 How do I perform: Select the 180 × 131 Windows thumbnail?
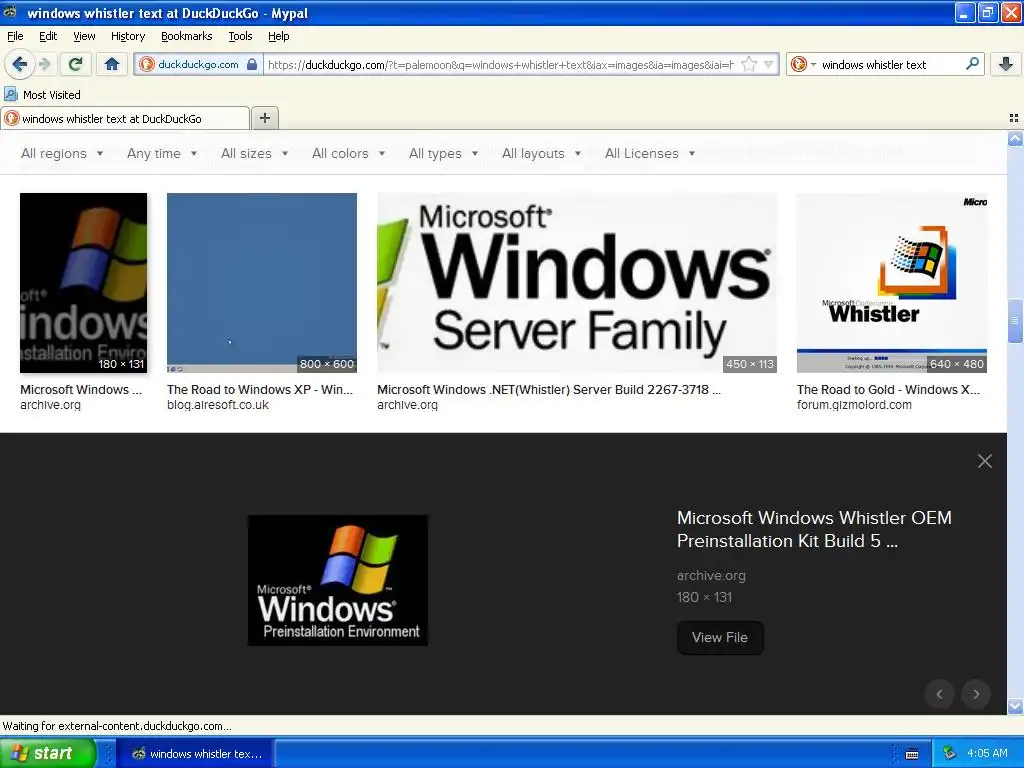(x=84, y=283)
